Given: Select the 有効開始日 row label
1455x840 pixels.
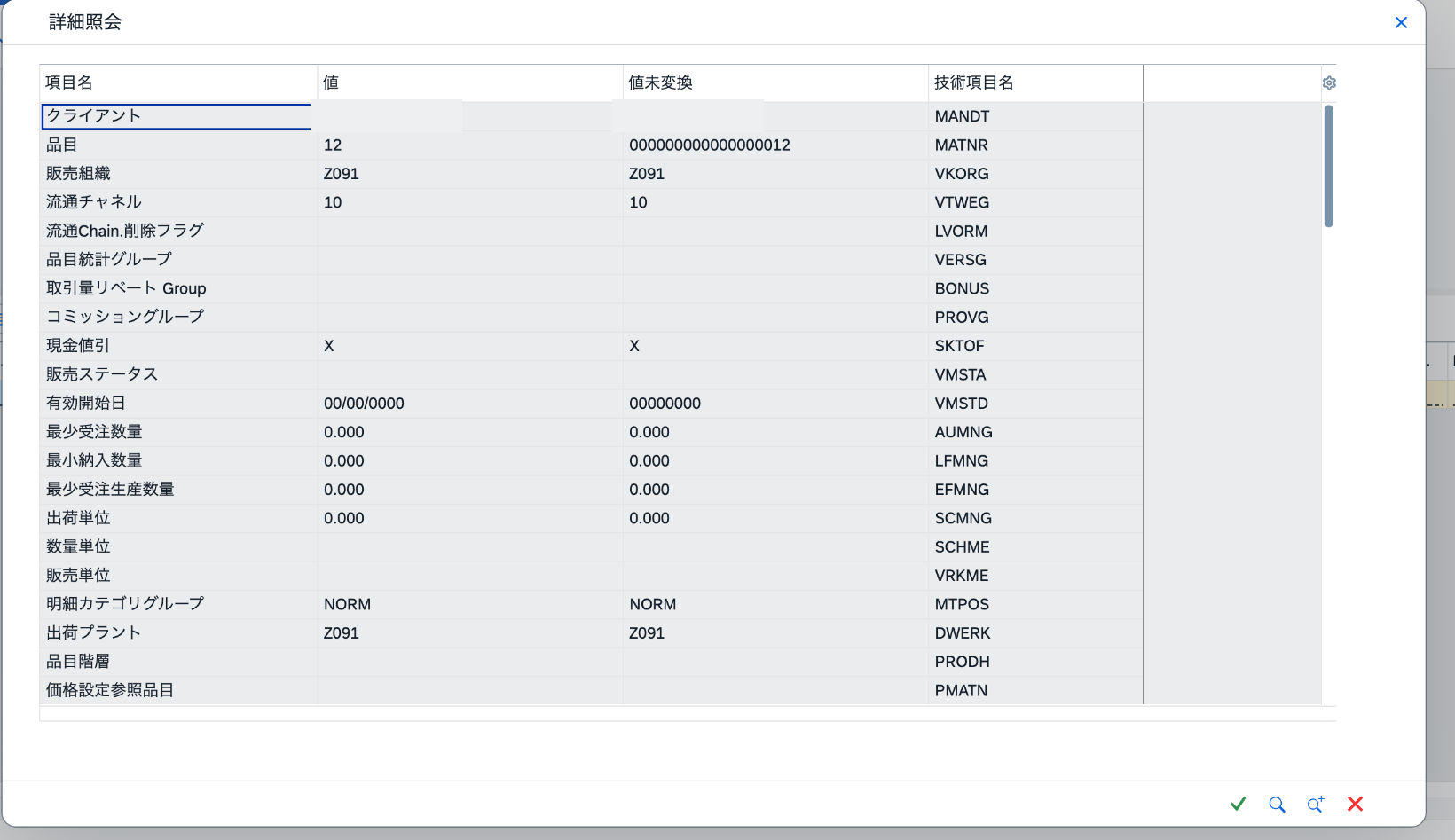Looking at the screenshot, I should coord(86,403).
